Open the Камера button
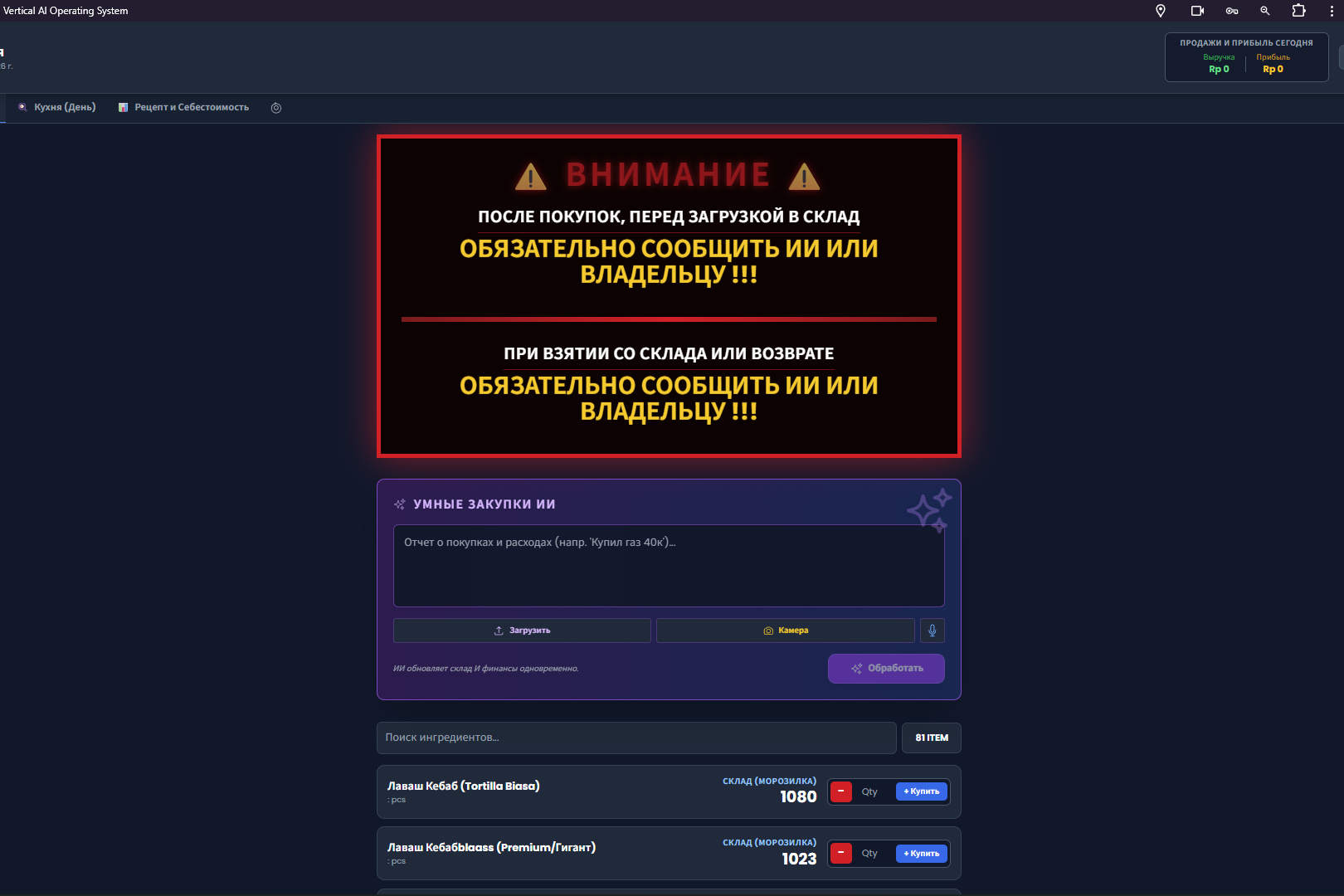Screen dimensions: 1344x896 [x=786, y=631]
